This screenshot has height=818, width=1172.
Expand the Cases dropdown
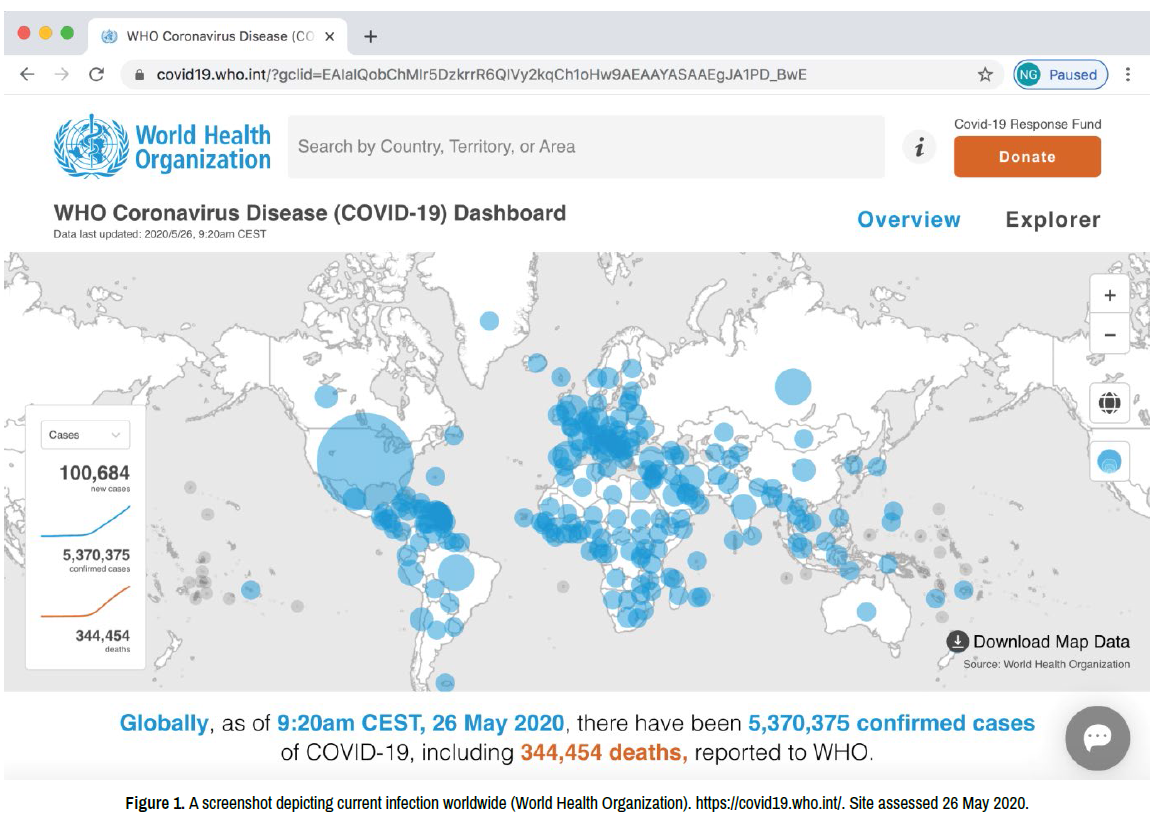coord(84,434)
